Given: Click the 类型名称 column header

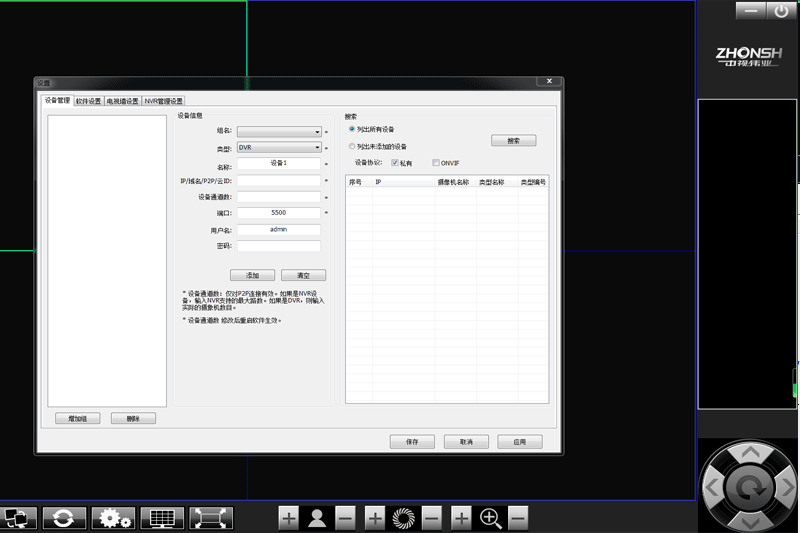Looking at the screenshot, I should pyautogui.click(x=497, y=182).
